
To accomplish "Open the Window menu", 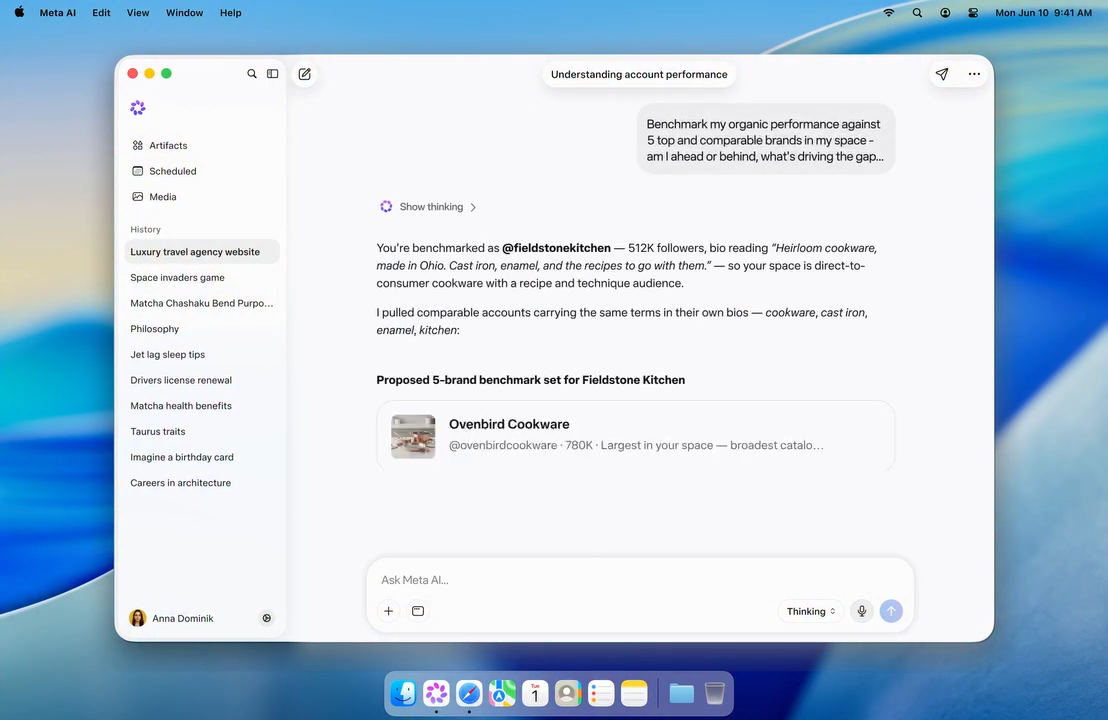I will (x=184, y=13).
